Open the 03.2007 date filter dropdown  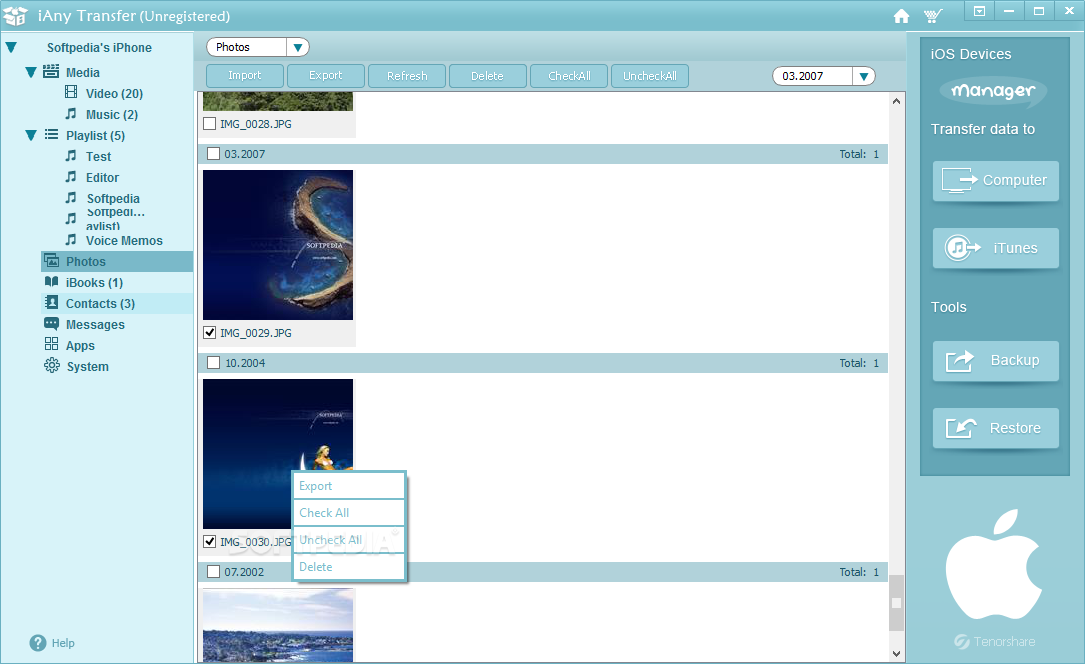pos(864,76)
